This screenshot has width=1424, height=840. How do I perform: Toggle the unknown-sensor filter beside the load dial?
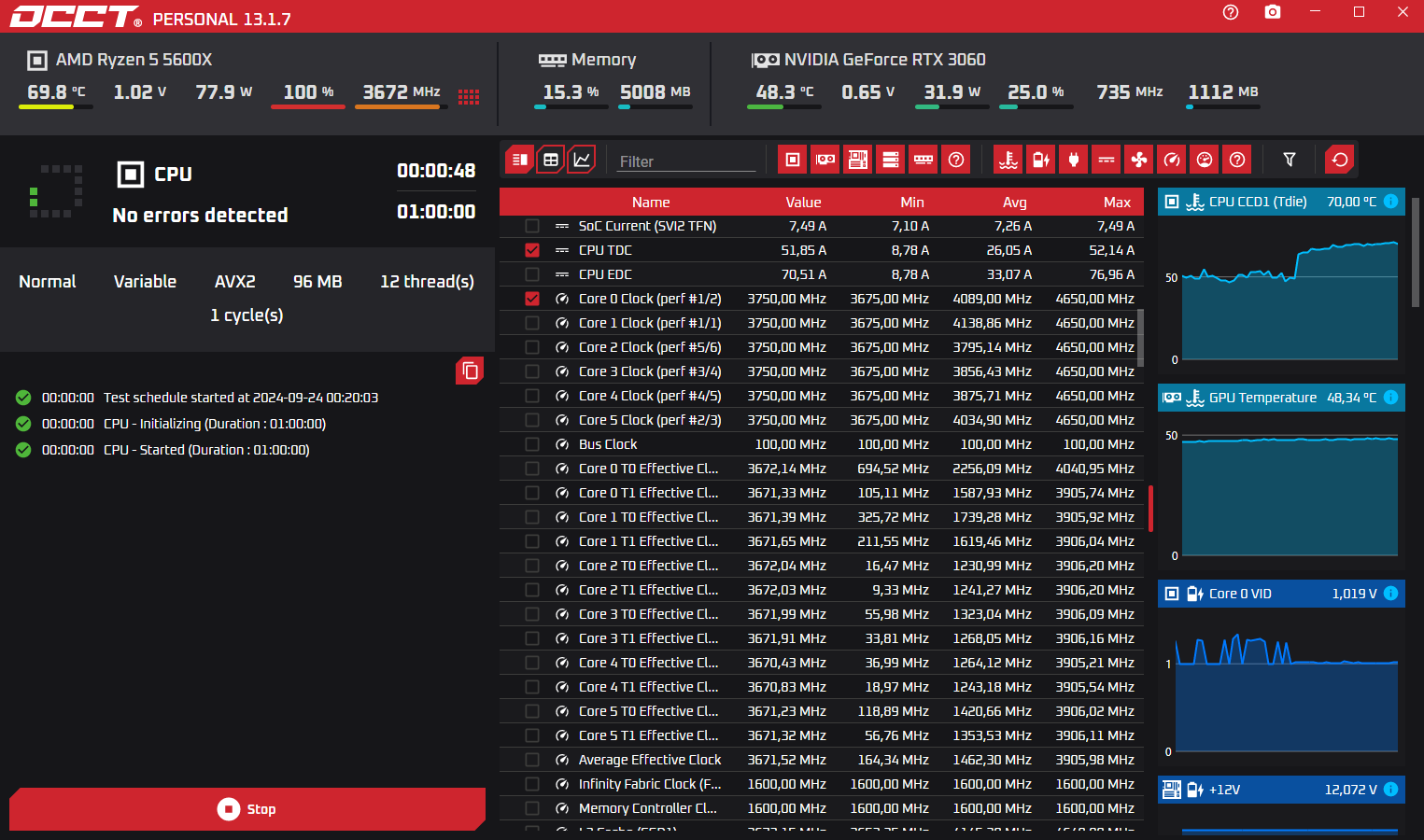(1237, 160)
